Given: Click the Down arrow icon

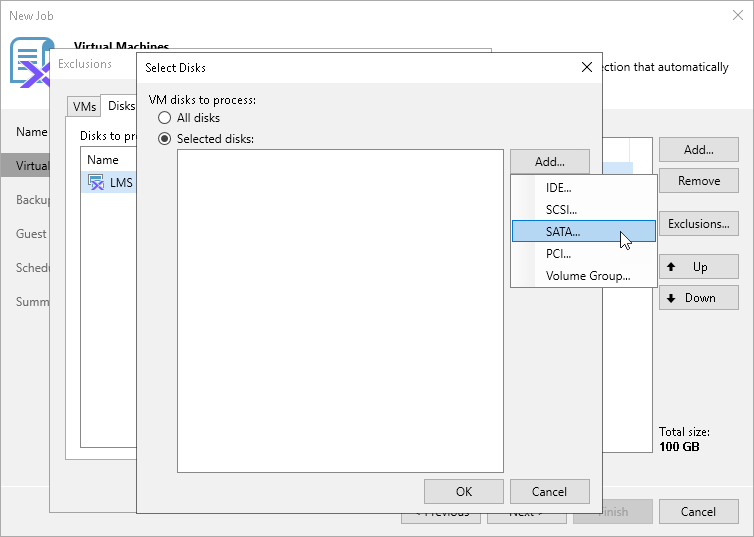Looking at the screenshot, I should tap(671, 298).
